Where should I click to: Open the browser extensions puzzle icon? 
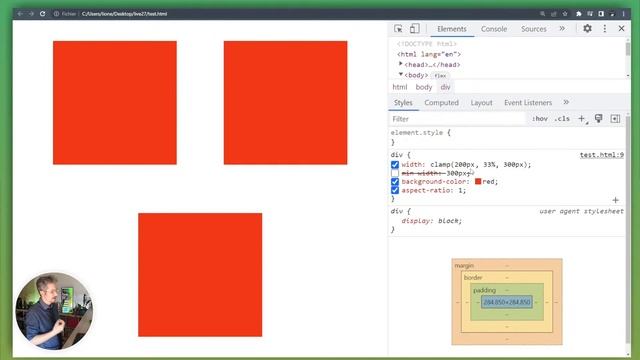pos(578,13)
